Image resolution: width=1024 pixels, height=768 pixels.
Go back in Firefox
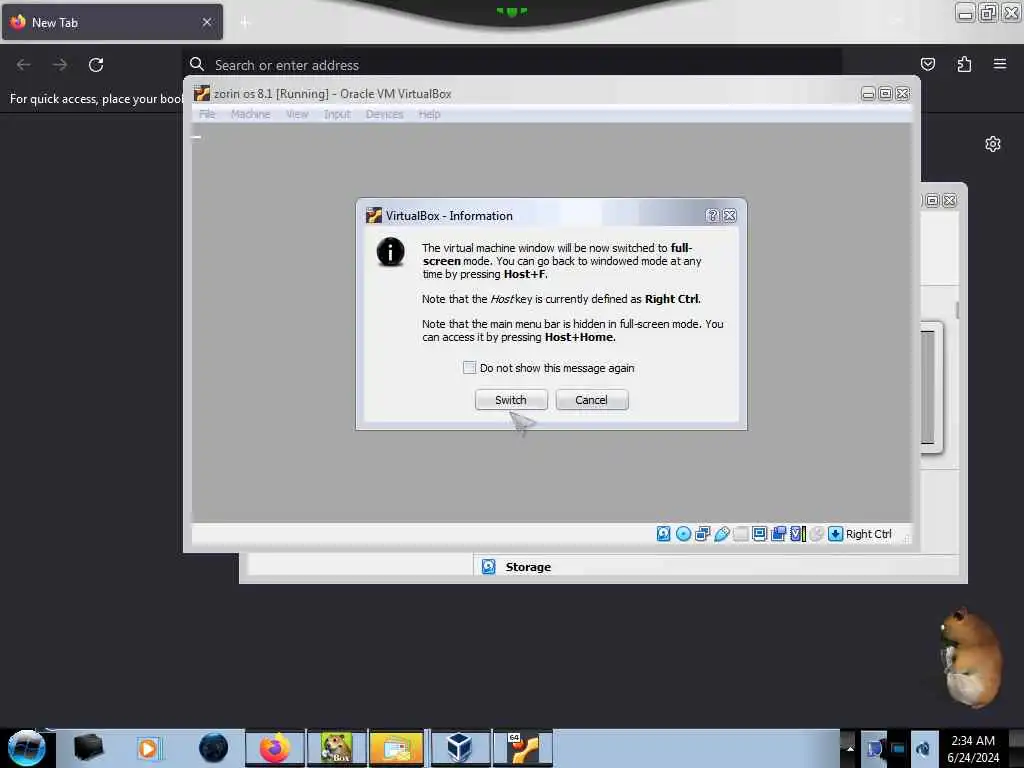(24, 65)
